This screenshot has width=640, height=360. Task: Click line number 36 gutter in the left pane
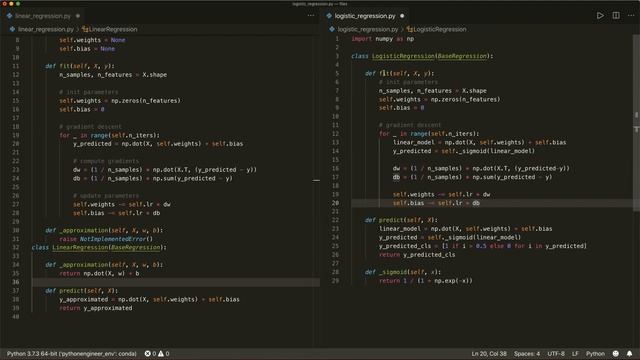click(16, 282)
